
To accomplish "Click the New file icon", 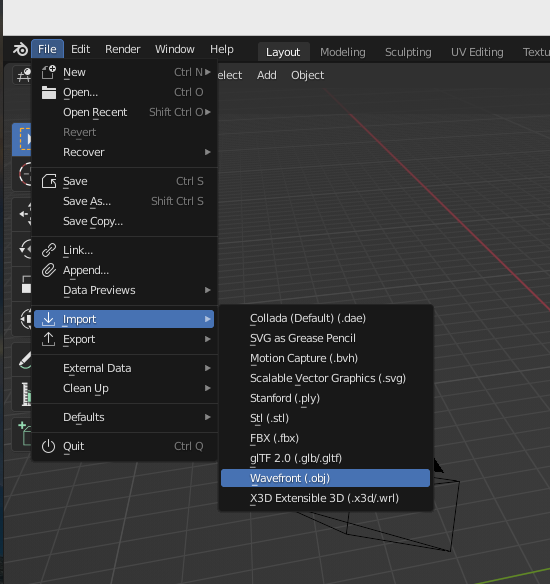I will click(x=48, y=72).
